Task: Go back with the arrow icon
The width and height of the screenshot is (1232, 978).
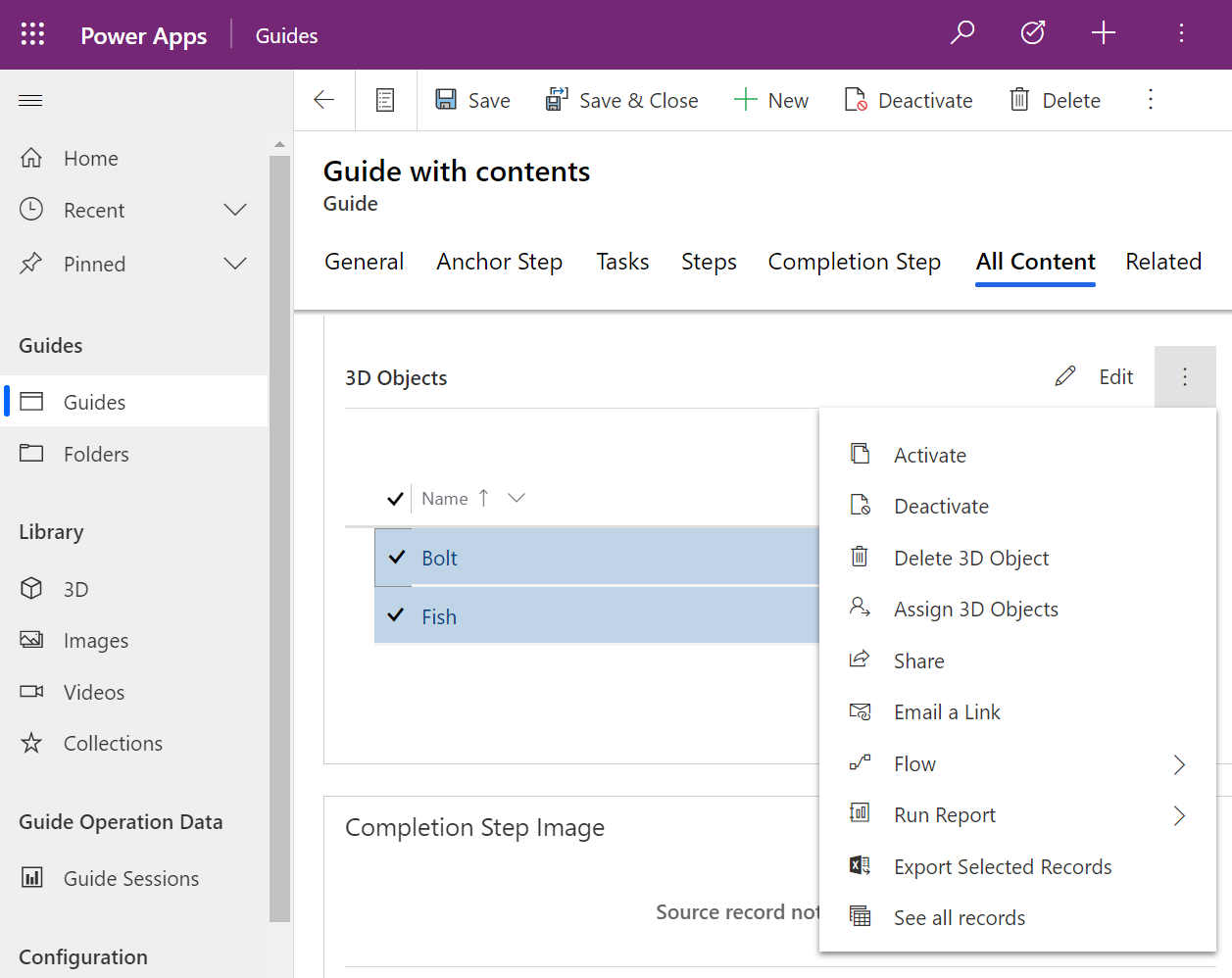Action: click(324, 100)
